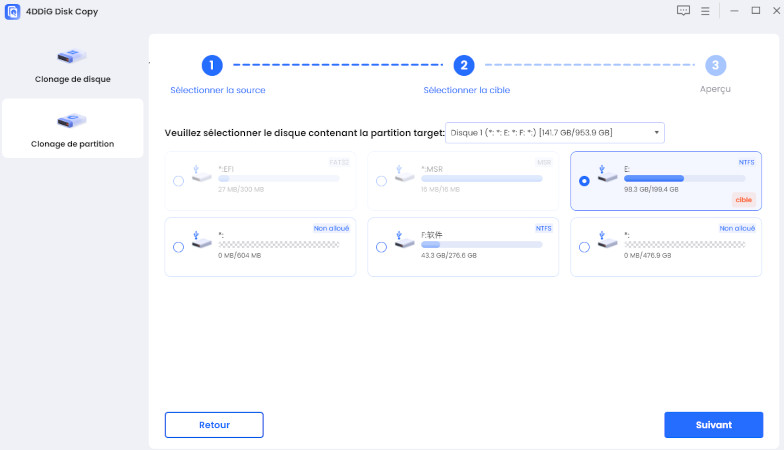The height and width of the screenshot is (450, 784).
Task: Click the Clonage de partition drive icon
Action: 72,122
